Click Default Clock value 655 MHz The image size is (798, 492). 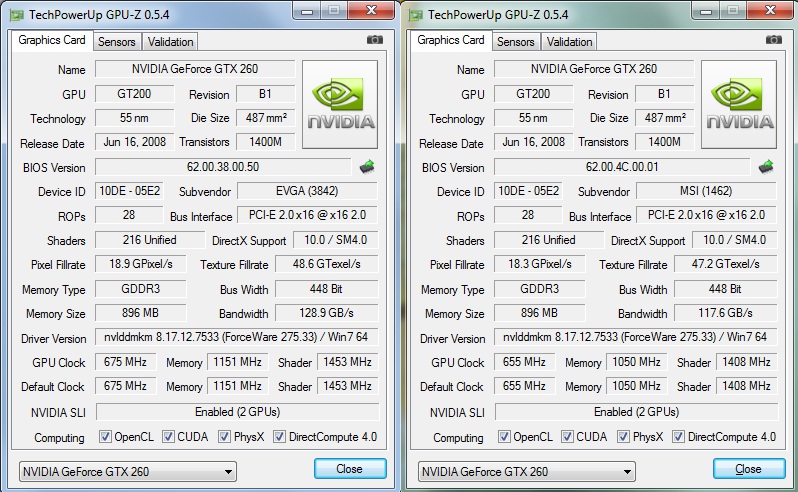pyautogui.click(x=524, y=386)
